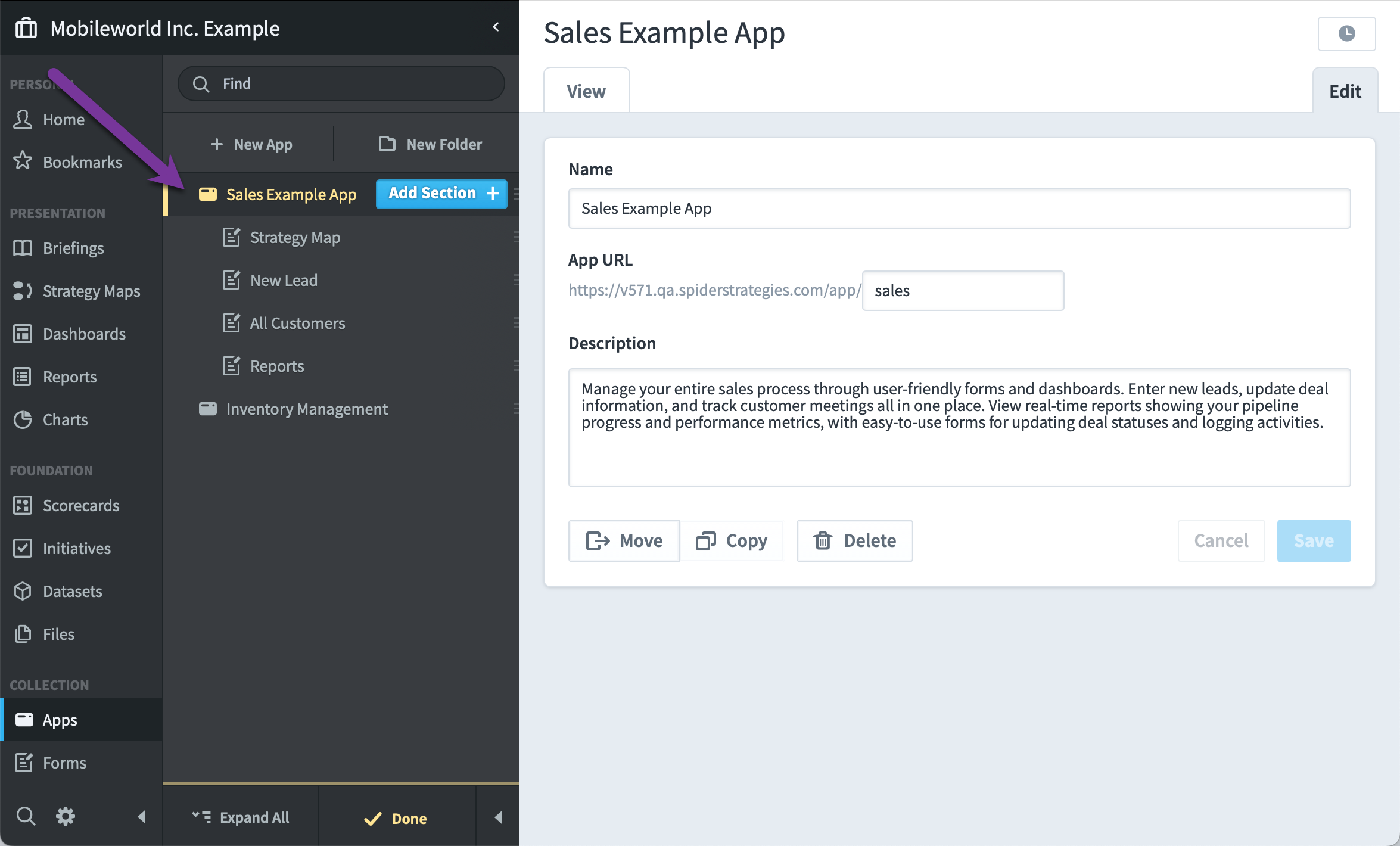
Task: Click the Name input field
Action: click(x=959, y=209)
